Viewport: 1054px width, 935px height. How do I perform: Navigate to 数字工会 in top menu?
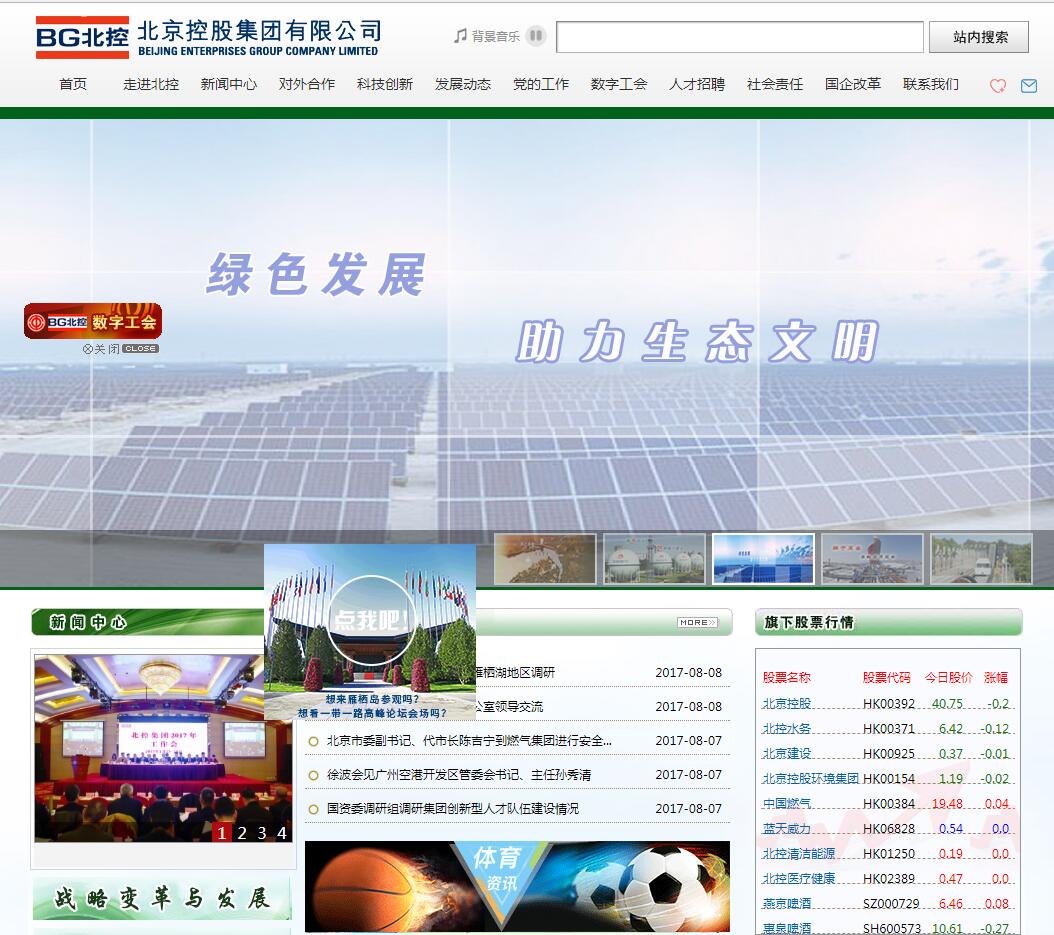tap(618, 84)
